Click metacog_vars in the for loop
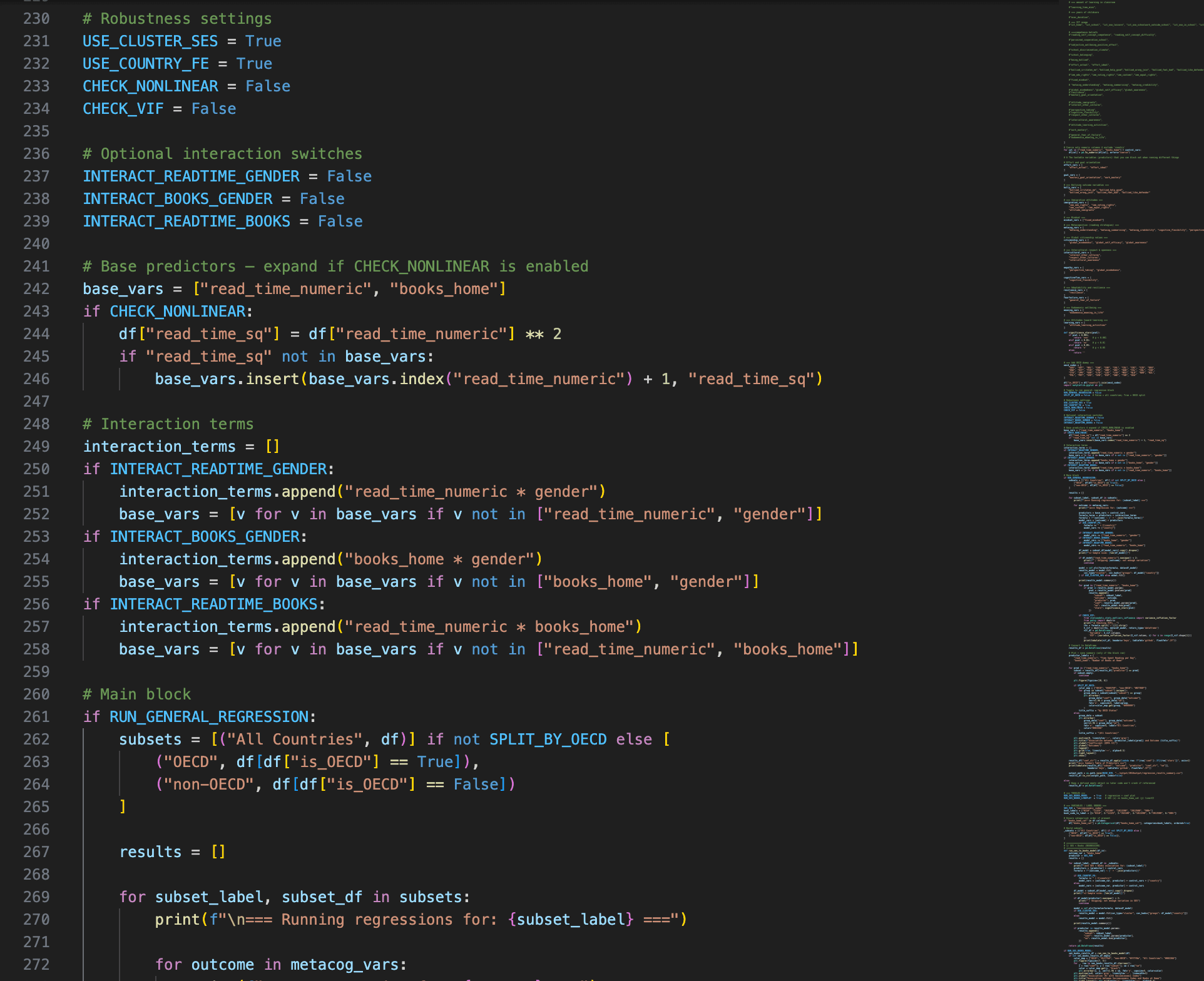This screenshot has height=981, width=1204. click(x=344, y=965)
